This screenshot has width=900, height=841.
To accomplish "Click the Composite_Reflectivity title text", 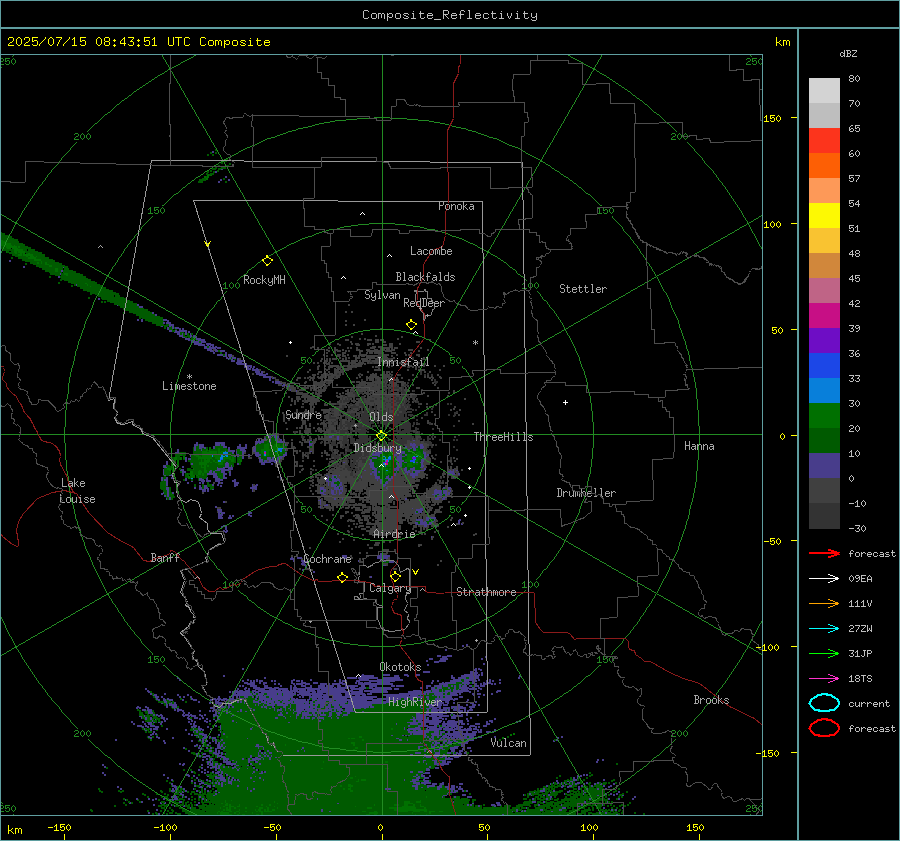I will click(x=450, y=15).
